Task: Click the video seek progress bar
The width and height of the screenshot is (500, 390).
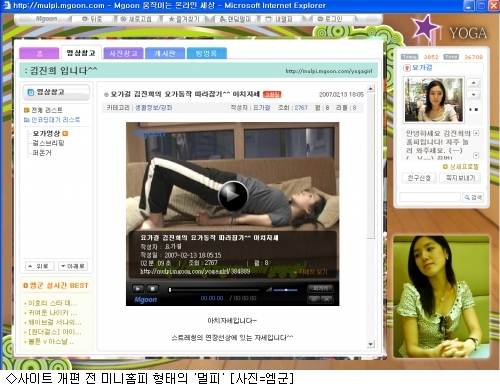Action: point(214,290)
